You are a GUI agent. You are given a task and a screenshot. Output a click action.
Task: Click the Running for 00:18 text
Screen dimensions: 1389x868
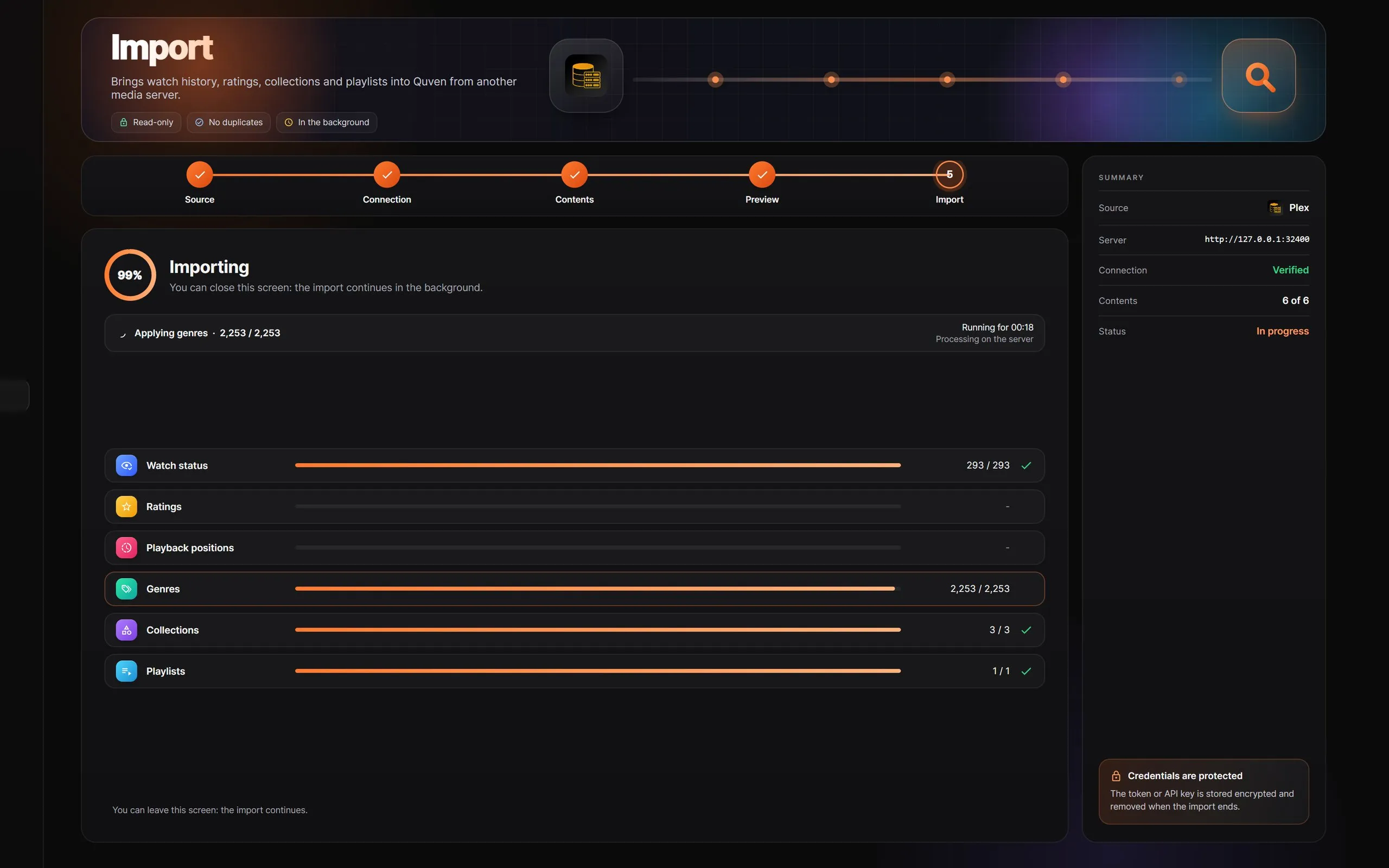coord(998,327)
